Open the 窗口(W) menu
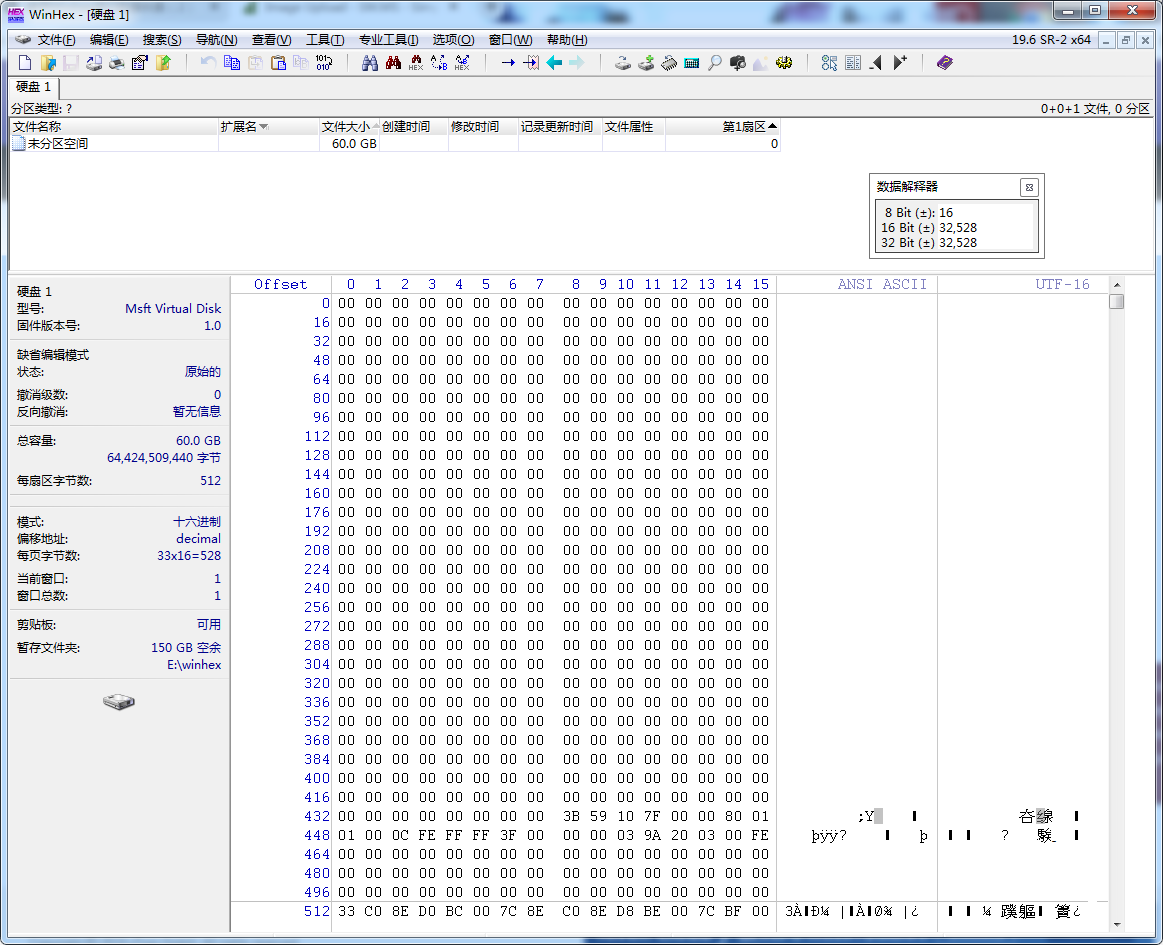 [510, 40]
